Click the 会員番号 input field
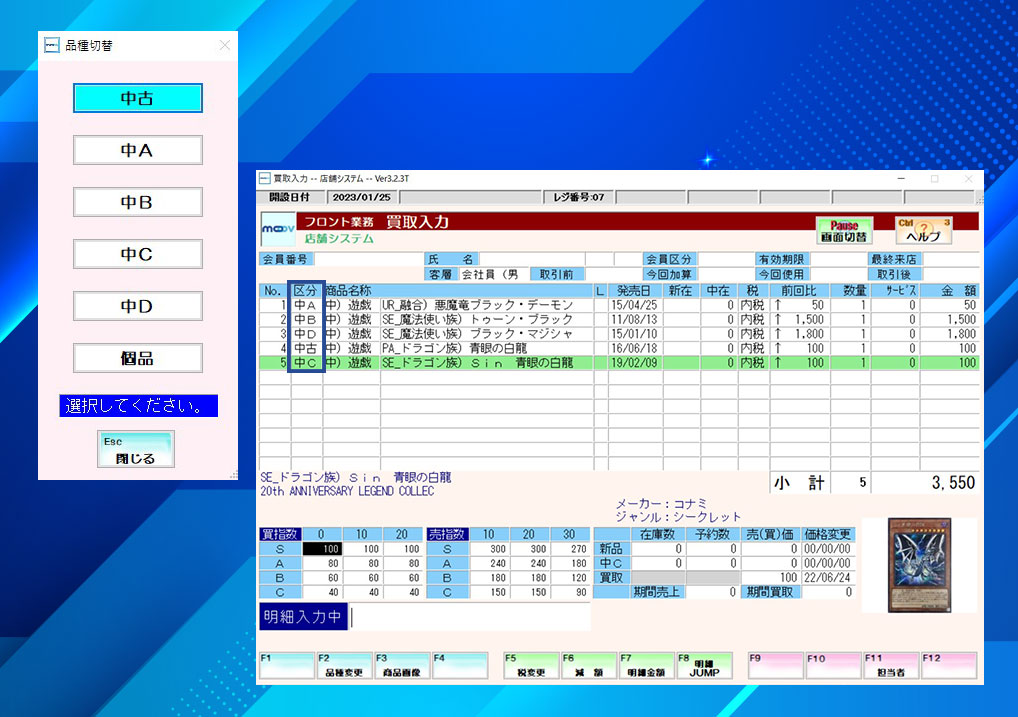This screenshot has width=1018, height=717. [368, 259]
